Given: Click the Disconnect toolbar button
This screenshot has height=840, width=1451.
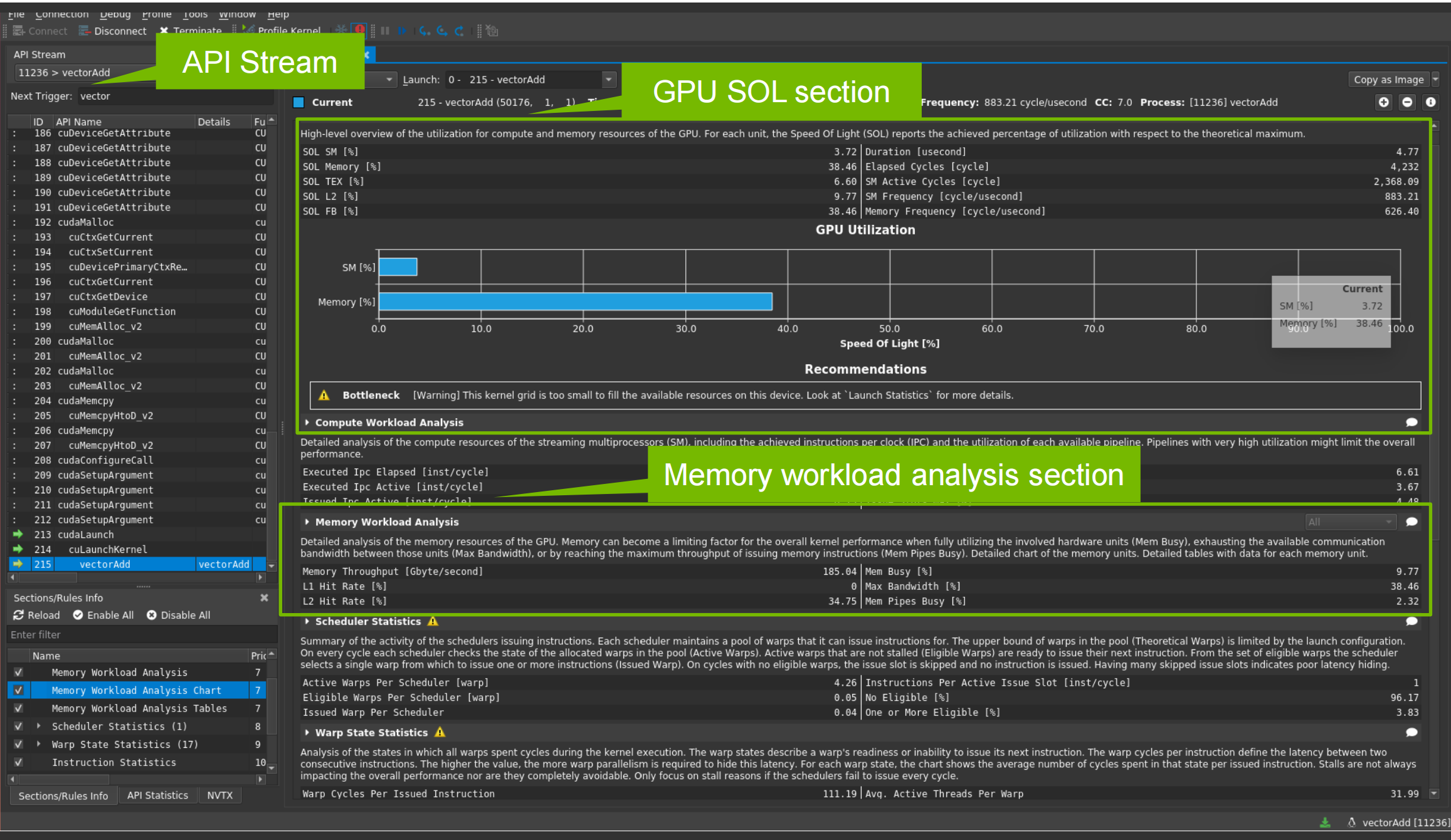Looking at the screenshot, I should (113, 31).
